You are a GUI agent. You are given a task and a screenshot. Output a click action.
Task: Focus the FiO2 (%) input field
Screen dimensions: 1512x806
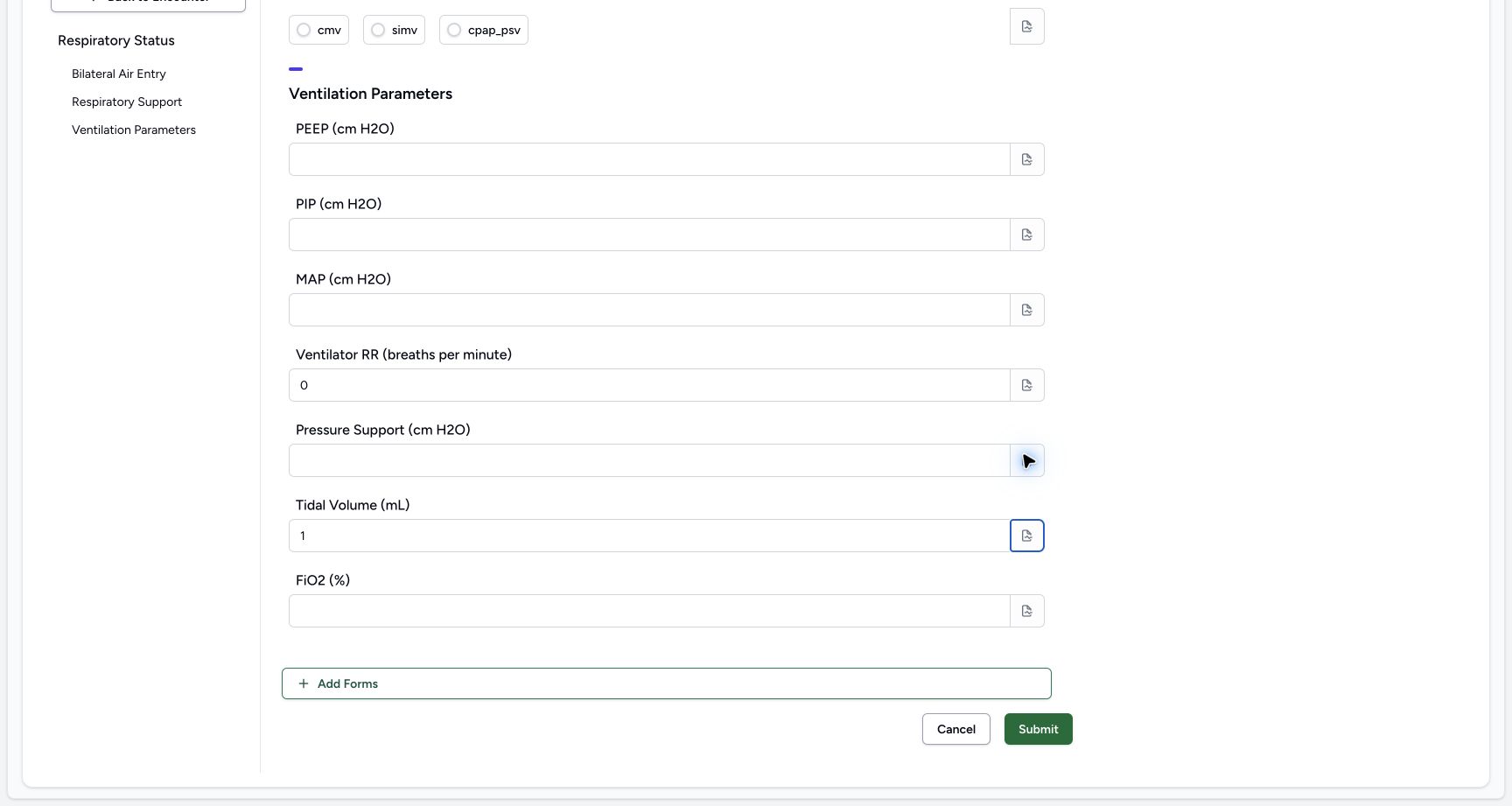[649, 611]
